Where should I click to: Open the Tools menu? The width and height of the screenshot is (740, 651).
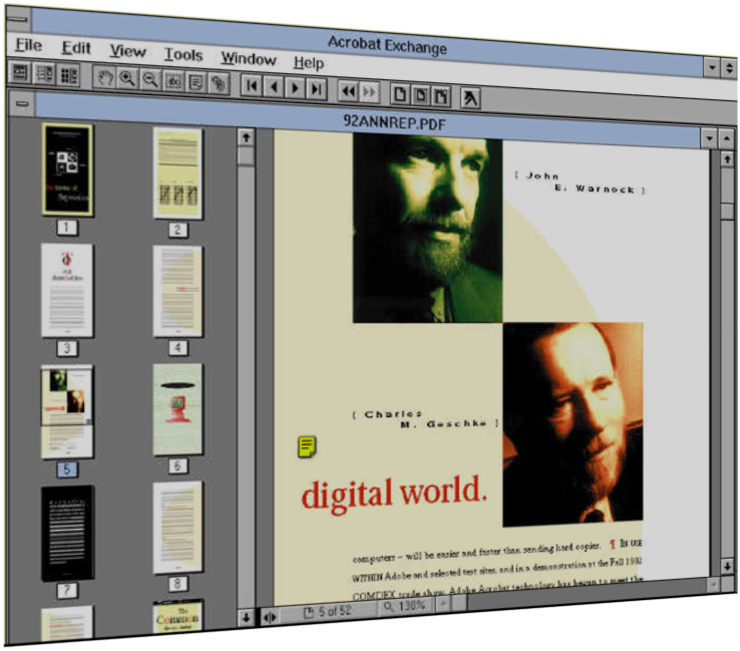[x=183, y=54]
